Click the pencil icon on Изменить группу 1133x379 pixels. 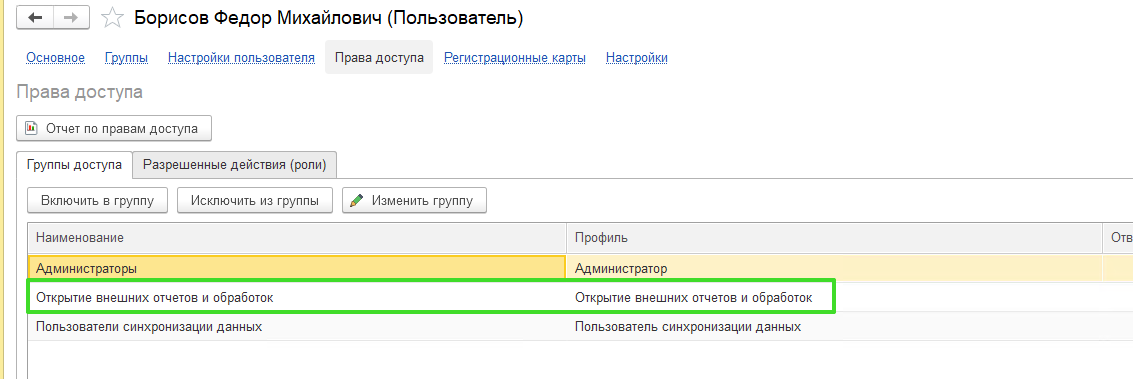pos(356,201)
